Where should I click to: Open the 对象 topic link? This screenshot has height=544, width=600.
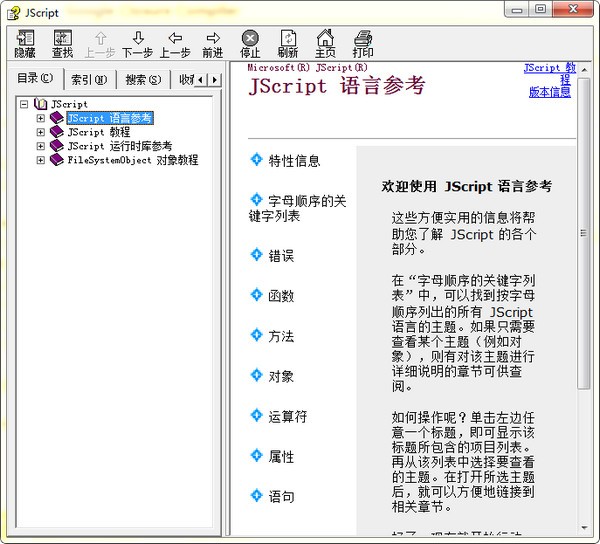click(281, 376)
